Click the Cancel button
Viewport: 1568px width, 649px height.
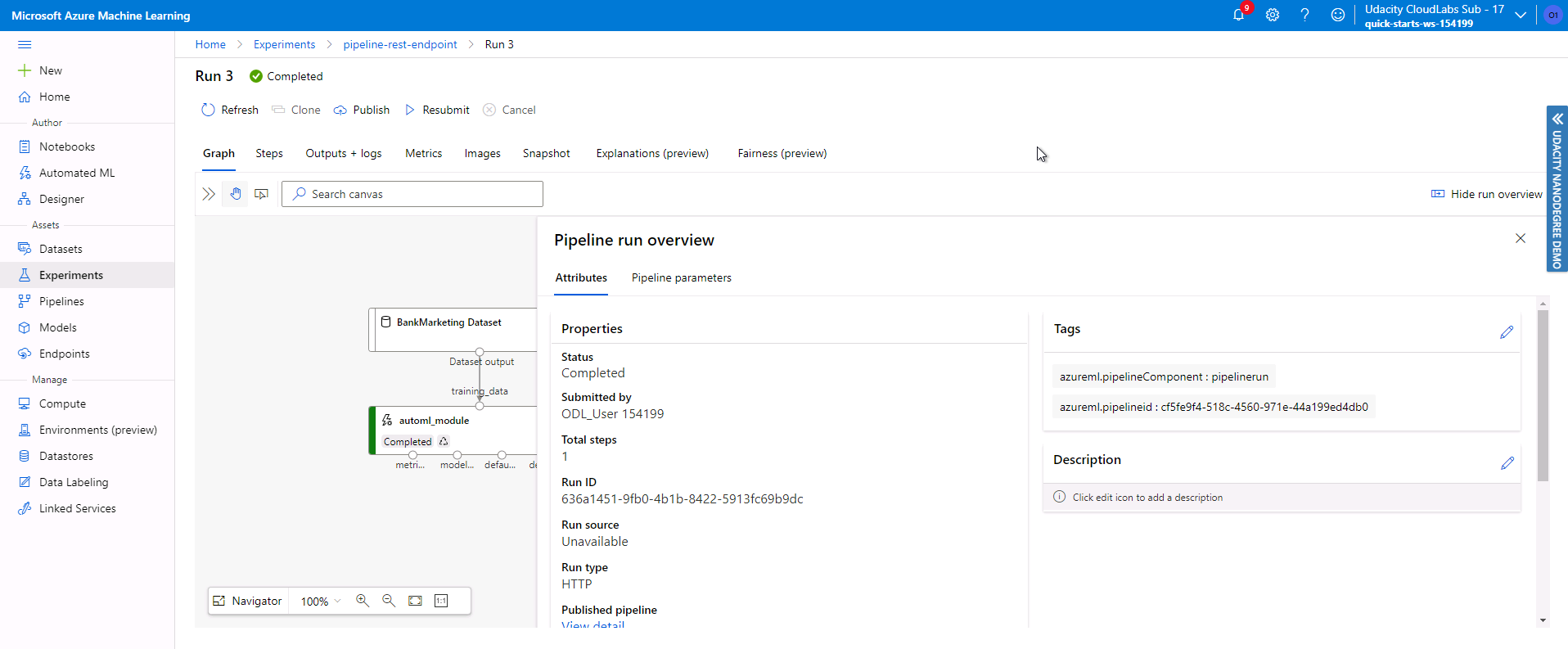pos(509,110)
